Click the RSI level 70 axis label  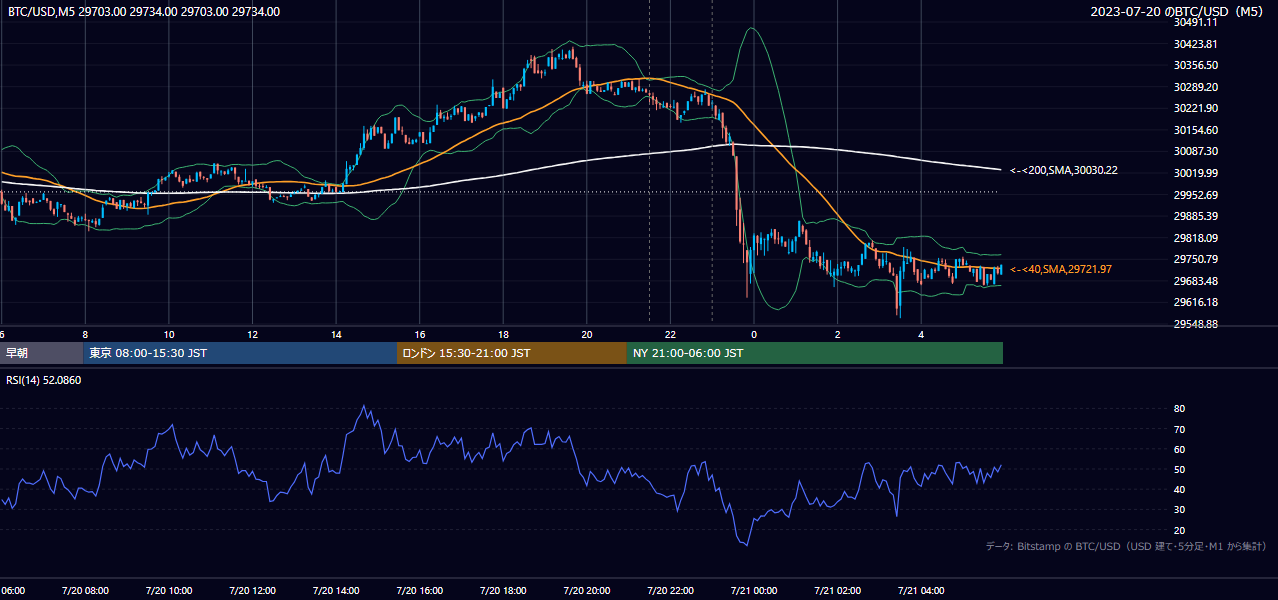click(x=1180, y=429)
